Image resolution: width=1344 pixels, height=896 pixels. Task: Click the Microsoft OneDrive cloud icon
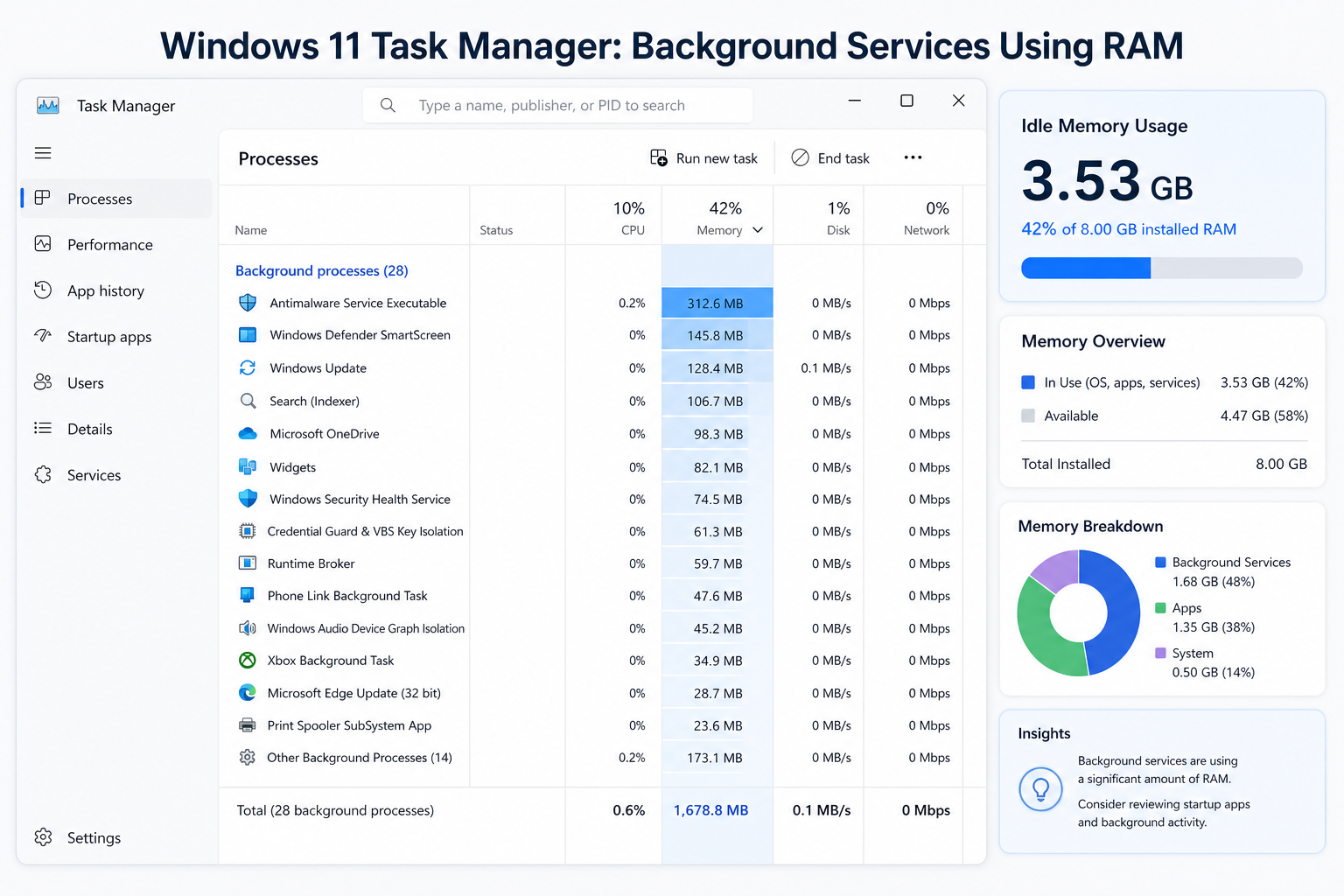tap(248, 434)
